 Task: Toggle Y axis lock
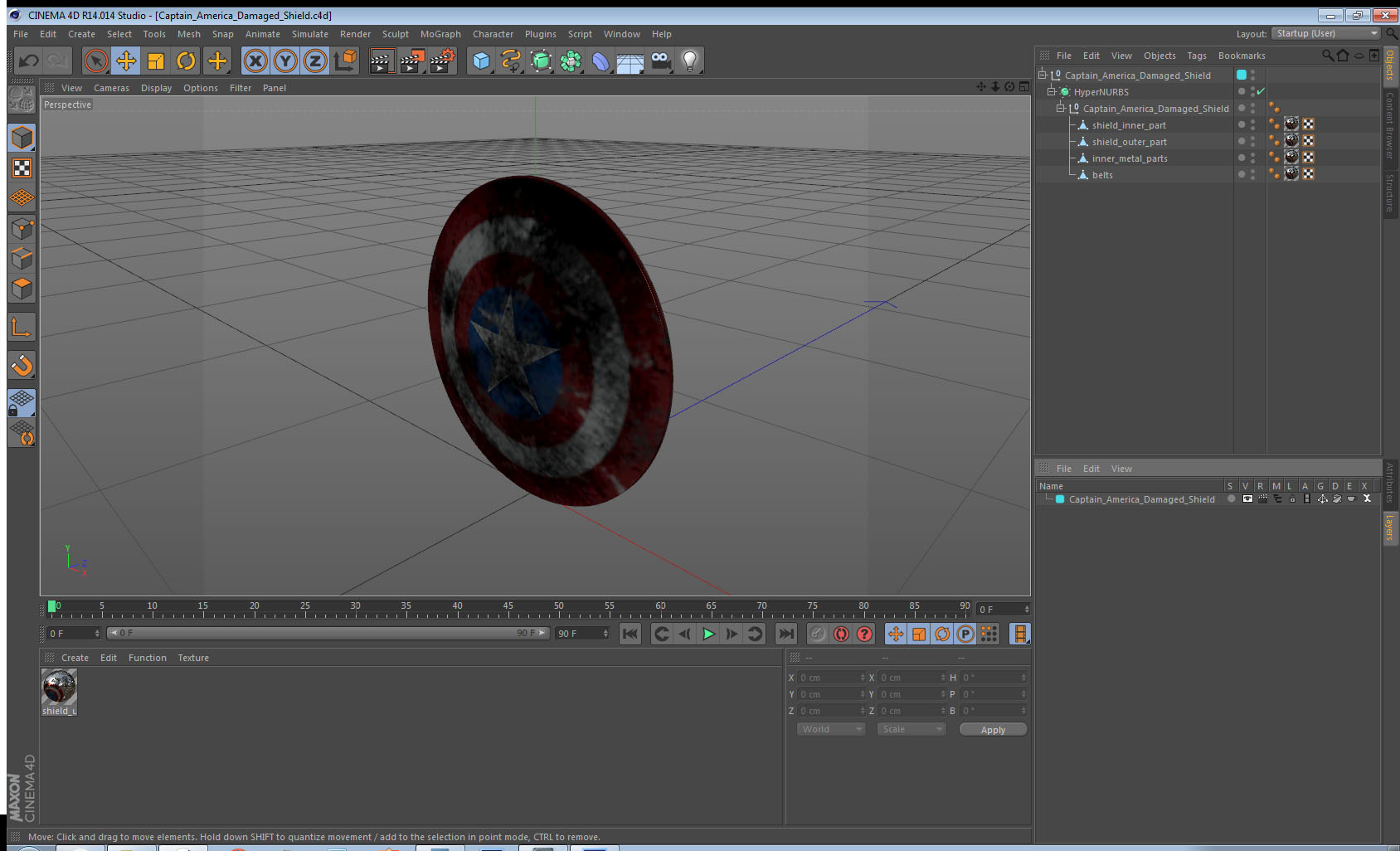tap(285, 61)
